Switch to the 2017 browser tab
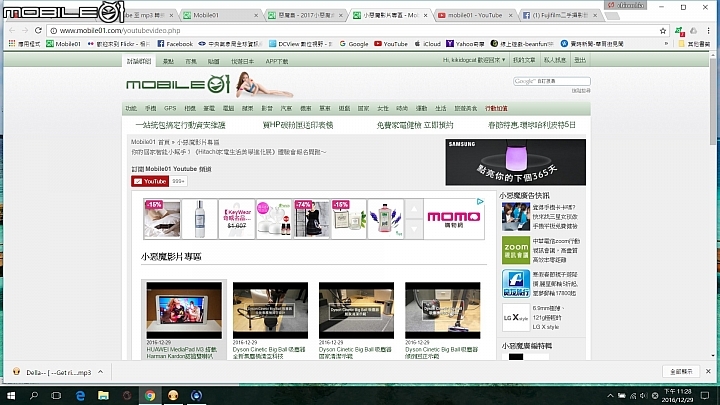 304,15
